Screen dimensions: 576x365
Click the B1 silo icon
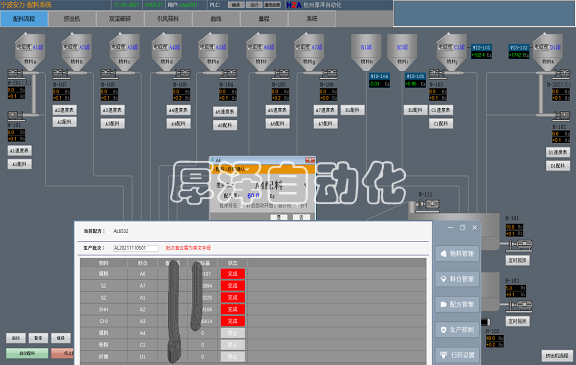click(x=366, y=52)
